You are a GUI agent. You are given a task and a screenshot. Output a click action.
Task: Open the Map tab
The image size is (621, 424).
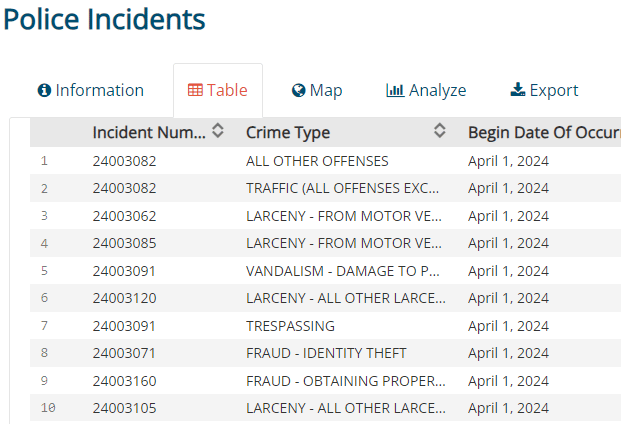(317, 90)
